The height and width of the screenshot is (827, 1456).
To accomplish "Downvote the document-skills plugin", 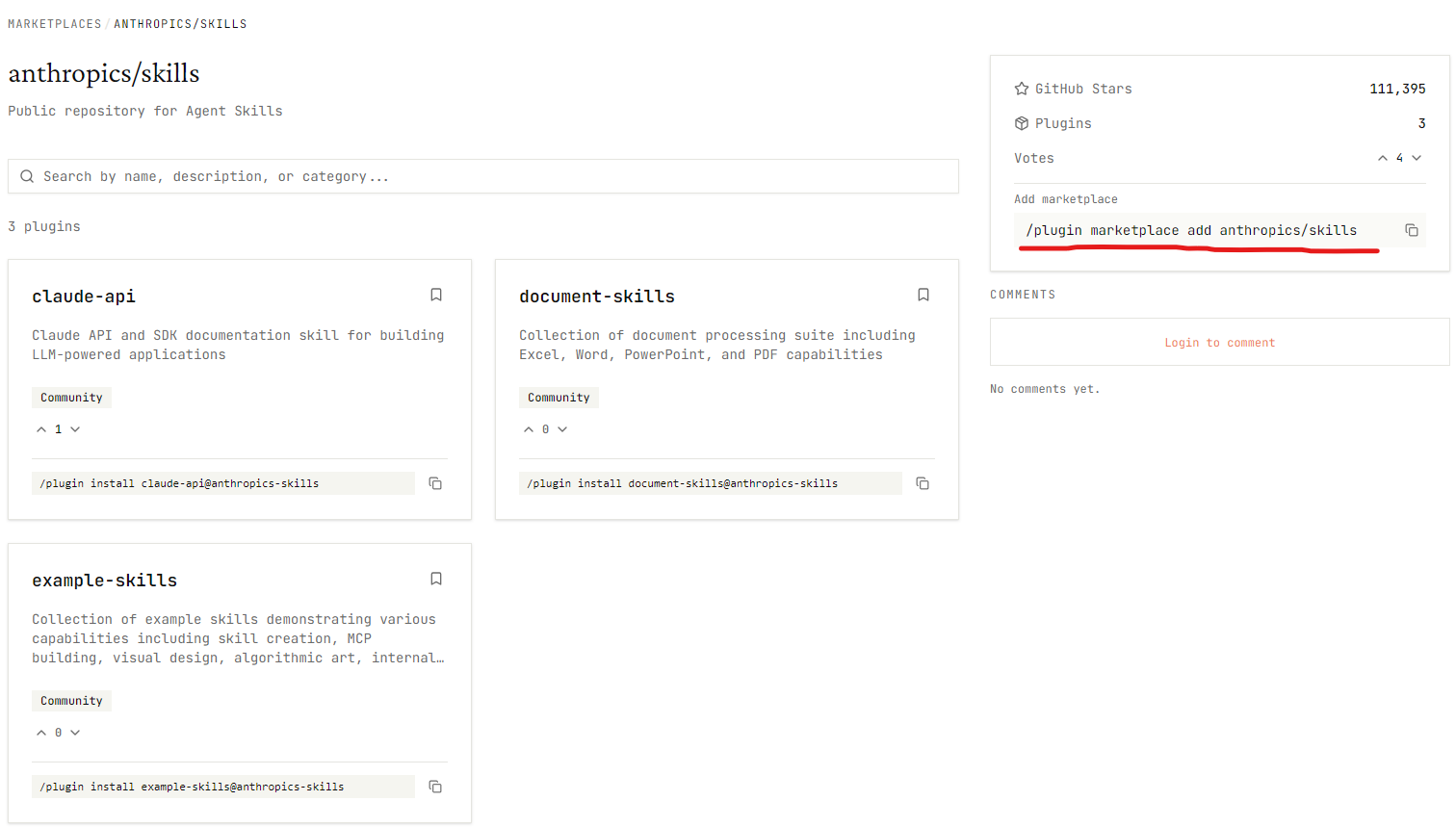I will tap(562, 429).
